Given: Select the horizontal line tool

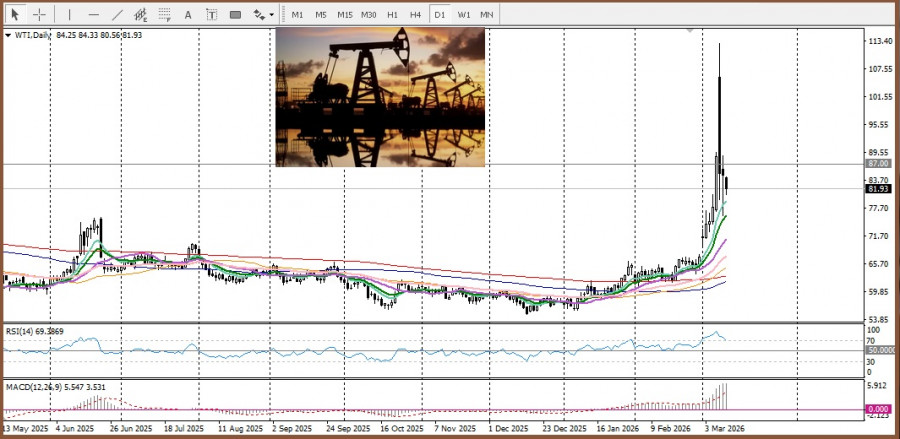Looking at the screenshot, I should point(93,15).
